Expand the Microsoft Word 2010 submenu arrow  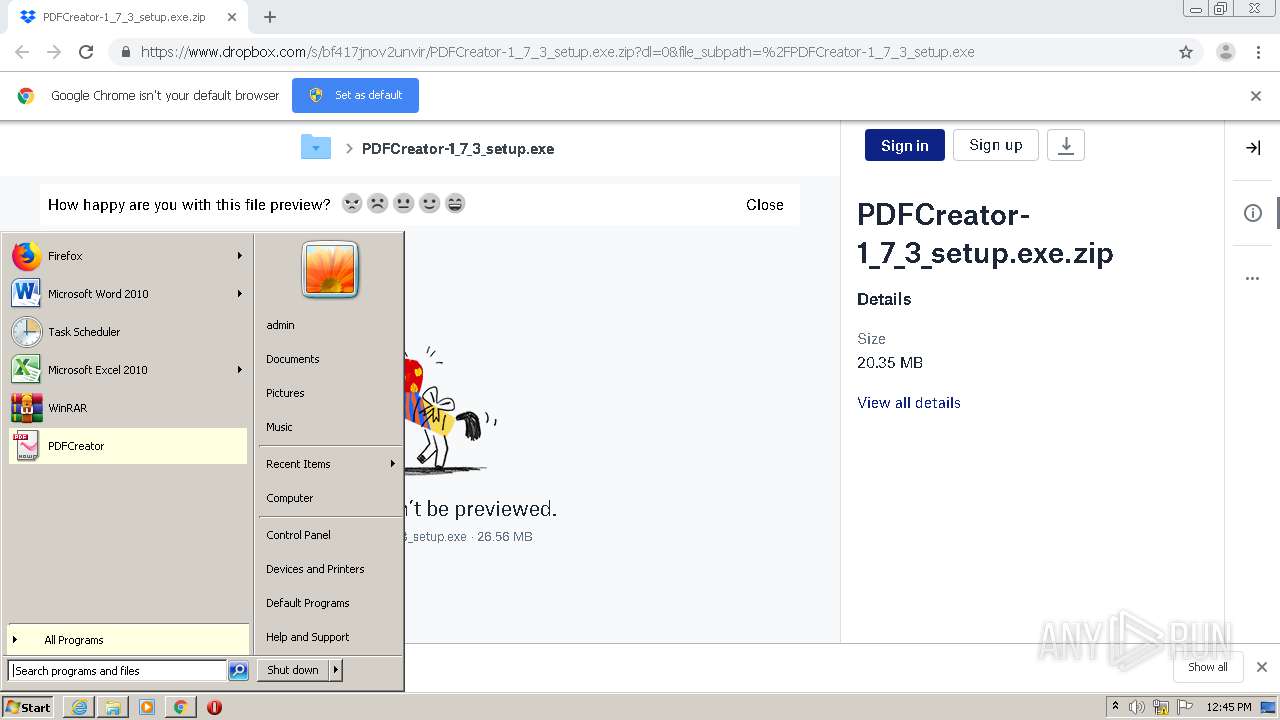point(240,294)
